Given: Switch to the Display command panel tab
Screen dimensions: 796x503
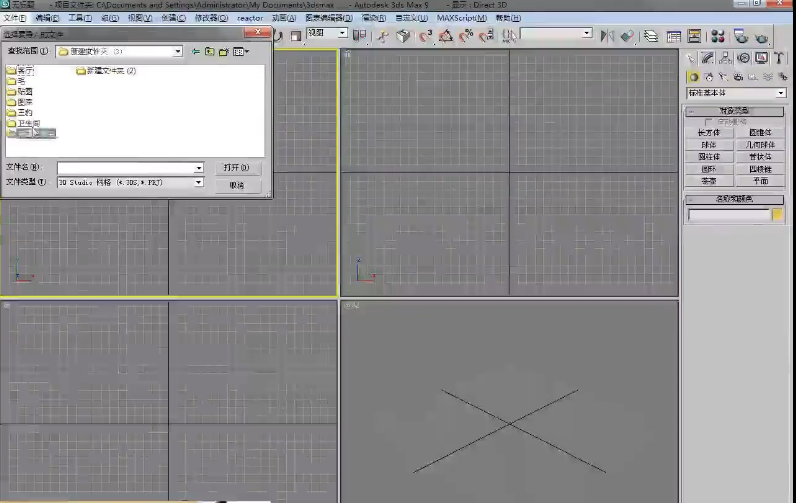Looking at the screenshot, I should [x=761, y=58].
